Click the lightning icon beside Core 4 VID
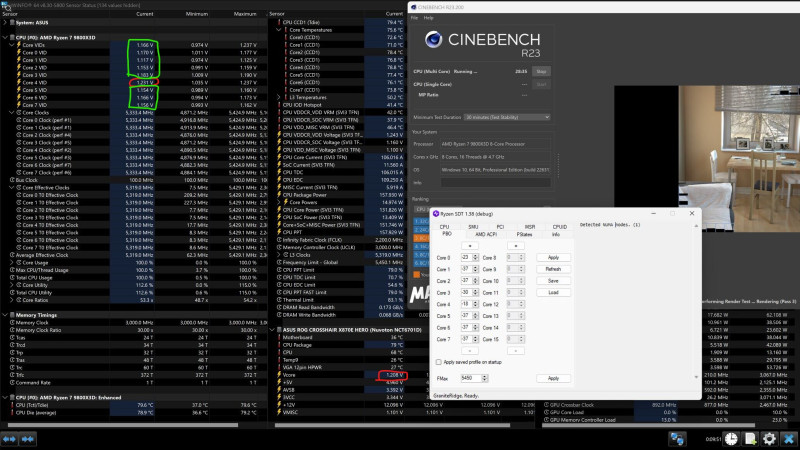800x450 pixels. (19, 82)
